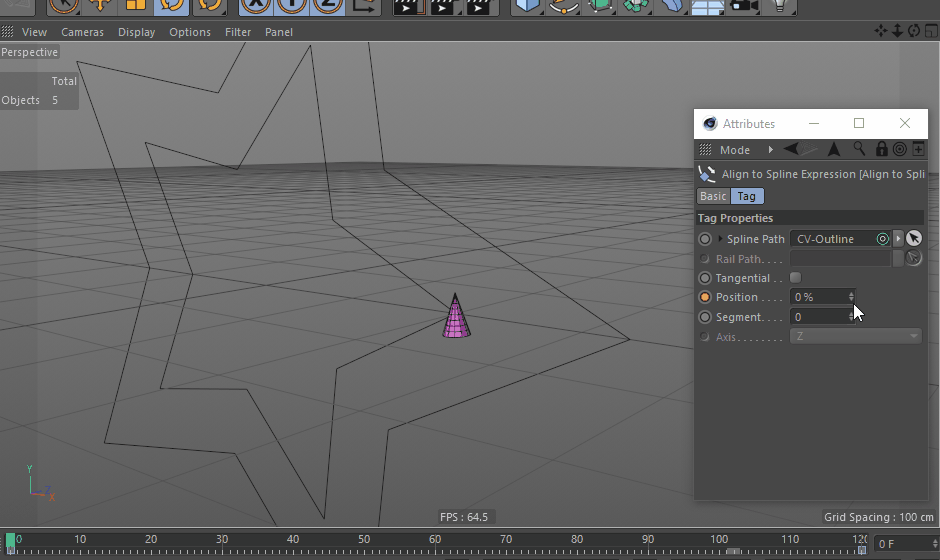Click the blue deformer icon
940x560 pixels.
pos(671,6)
